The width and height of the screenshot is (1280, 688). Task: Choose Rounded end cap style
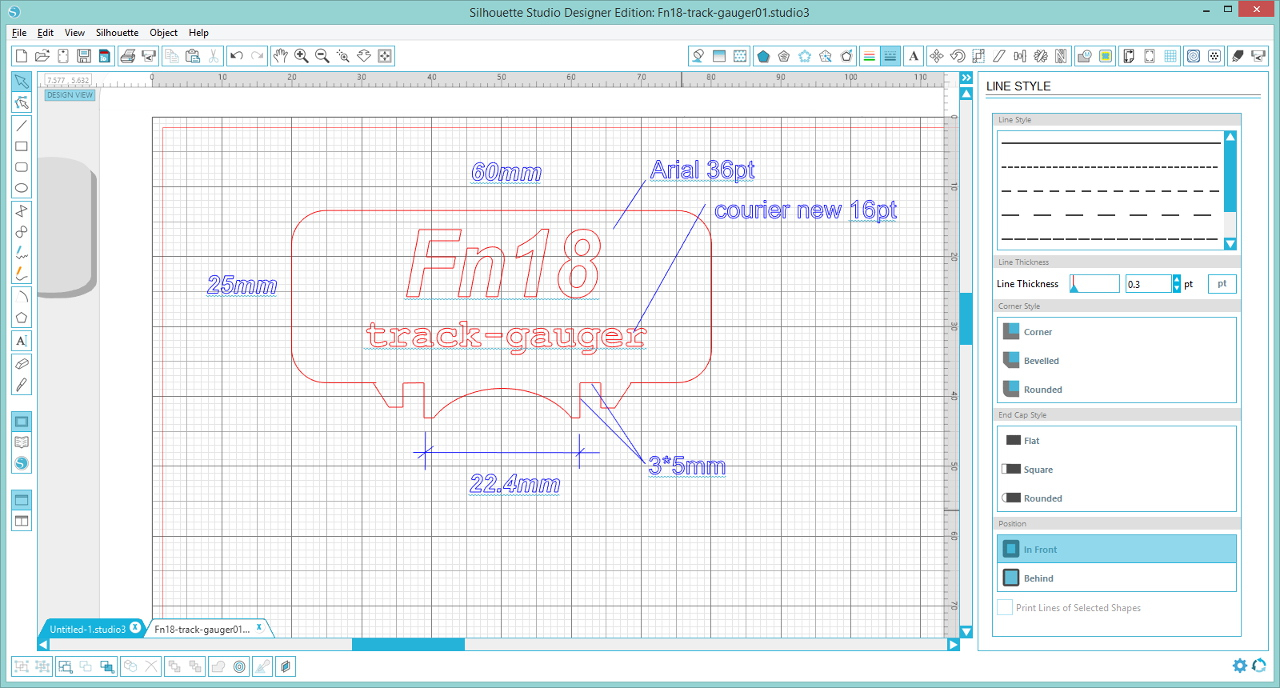[x=1117, y=499]
